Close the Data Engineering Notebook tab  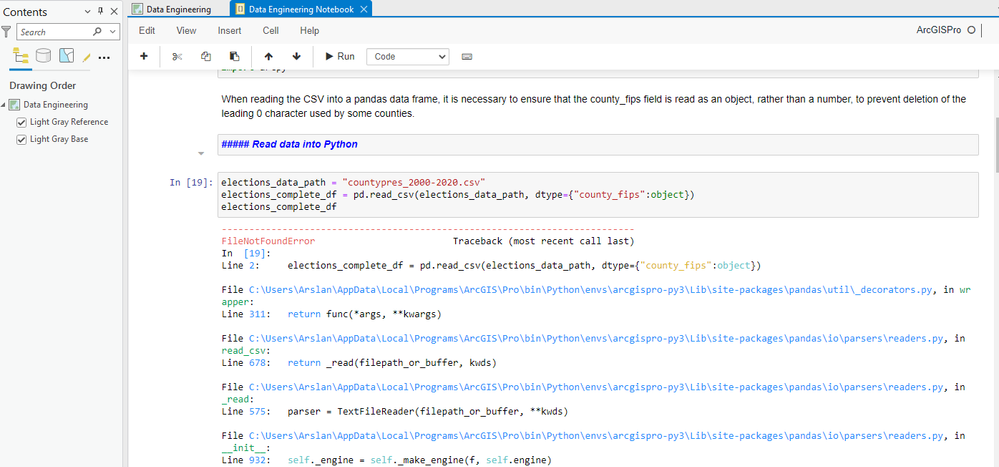[x=364, y=9]
